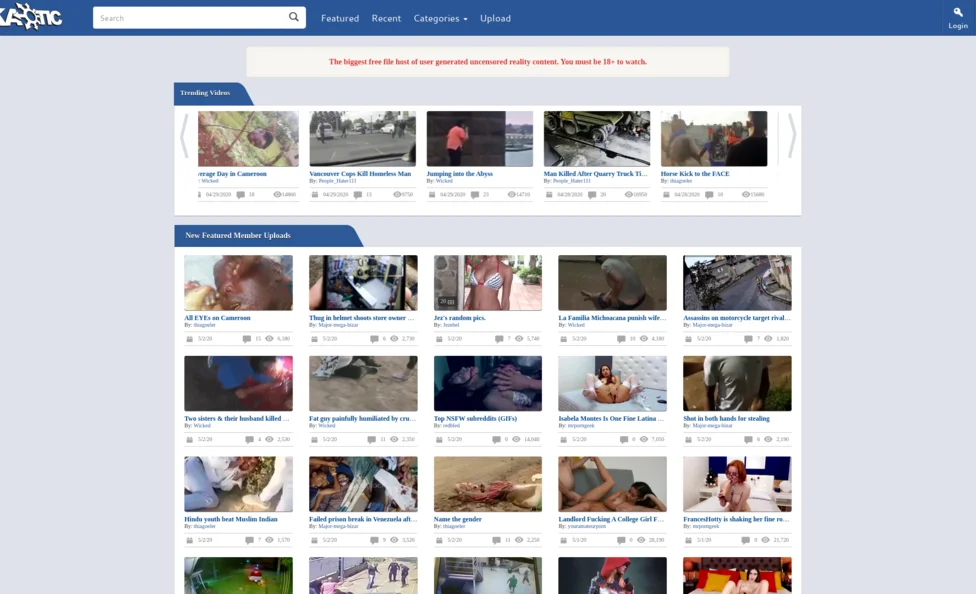Click the views eye icon under Thug in helmet post
976x594 pixels.
[394, 339]
